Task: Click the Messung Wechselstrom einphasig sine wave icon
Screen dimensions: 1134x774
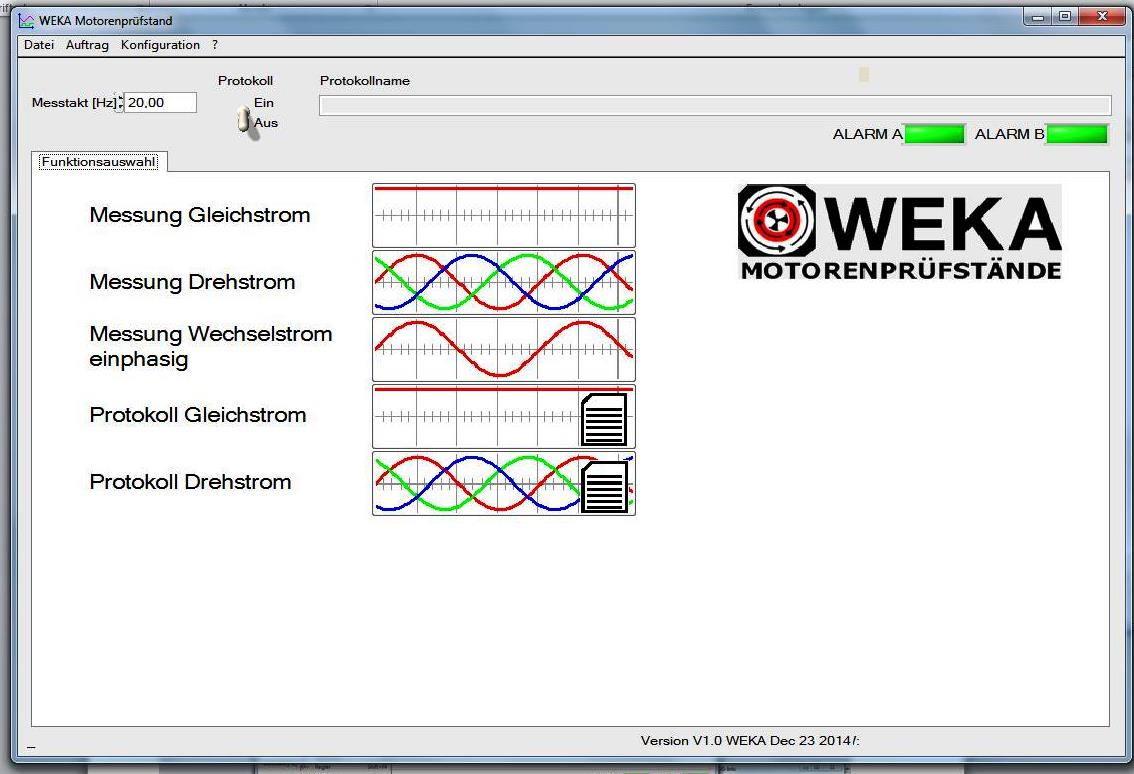Action: 503,349
